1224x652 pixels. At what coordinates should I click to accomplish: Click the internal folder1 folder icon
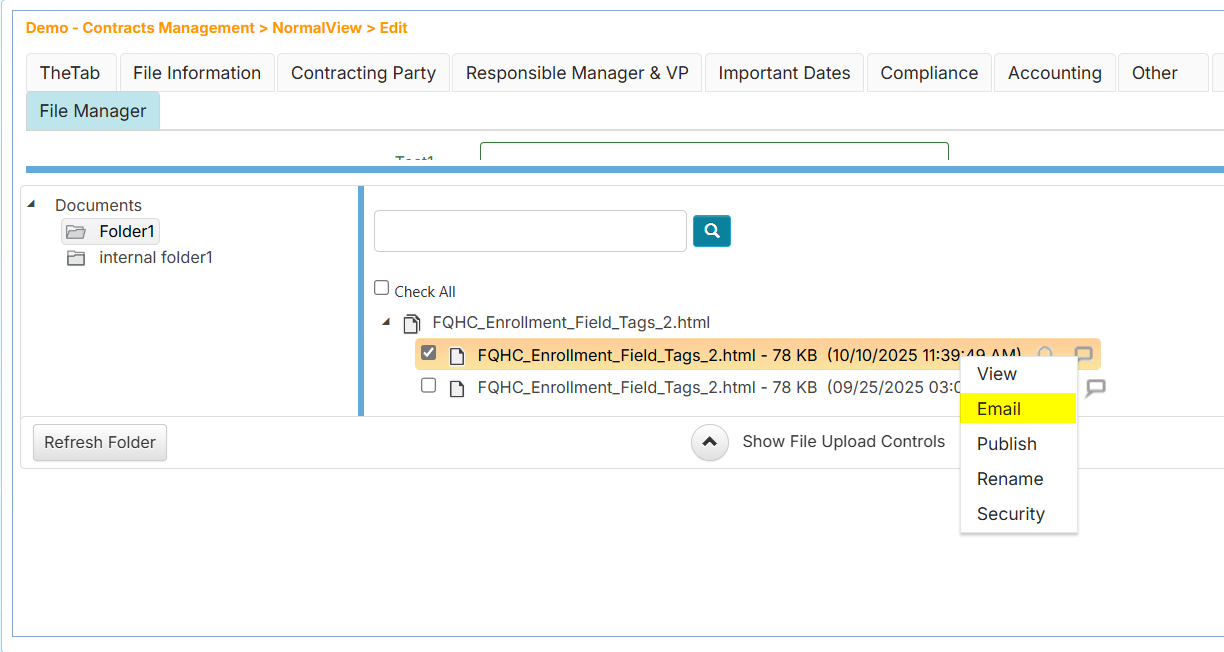(75, 258)
